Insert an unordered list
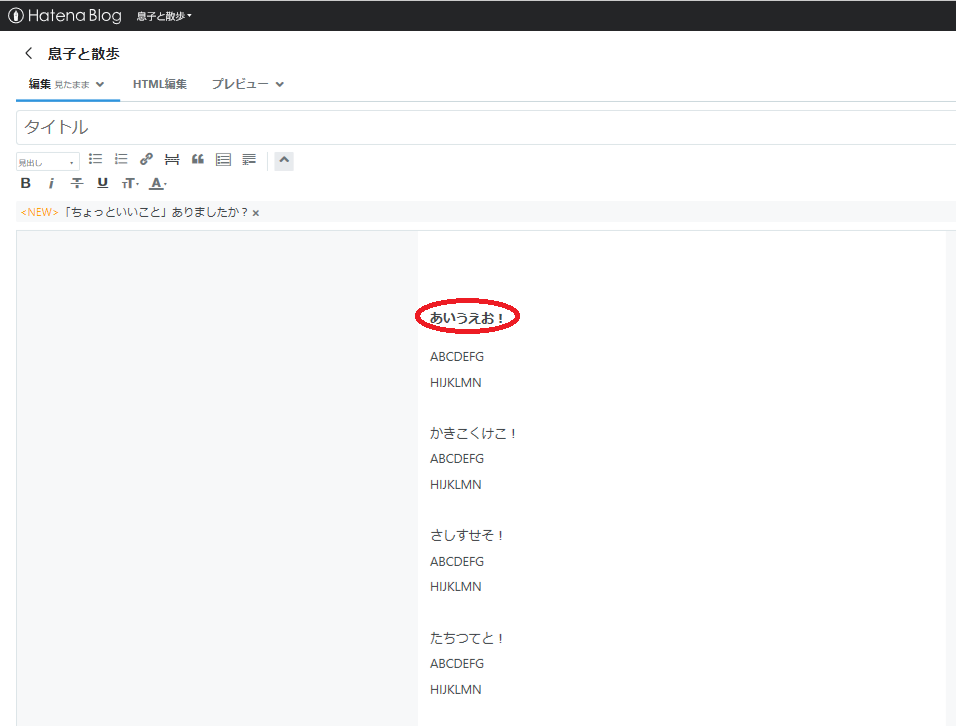 click(95, 159)
